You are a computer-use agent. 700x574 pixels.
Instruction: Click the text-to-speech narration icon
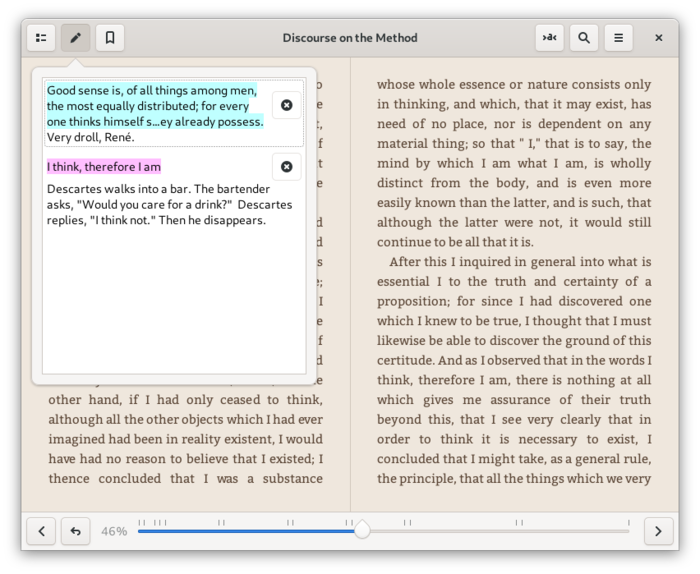coord(550,38)
